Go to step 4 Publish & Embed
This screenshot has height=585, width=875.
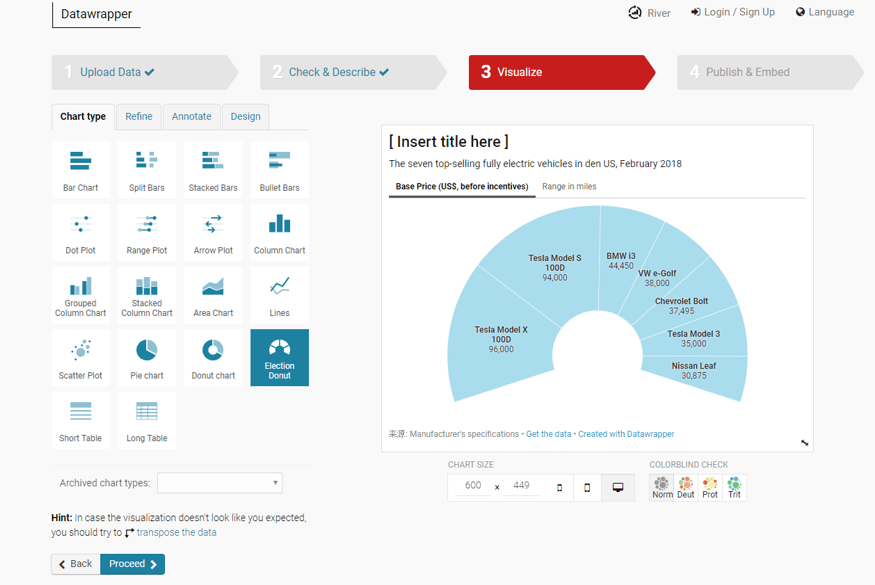pos(770,72)
